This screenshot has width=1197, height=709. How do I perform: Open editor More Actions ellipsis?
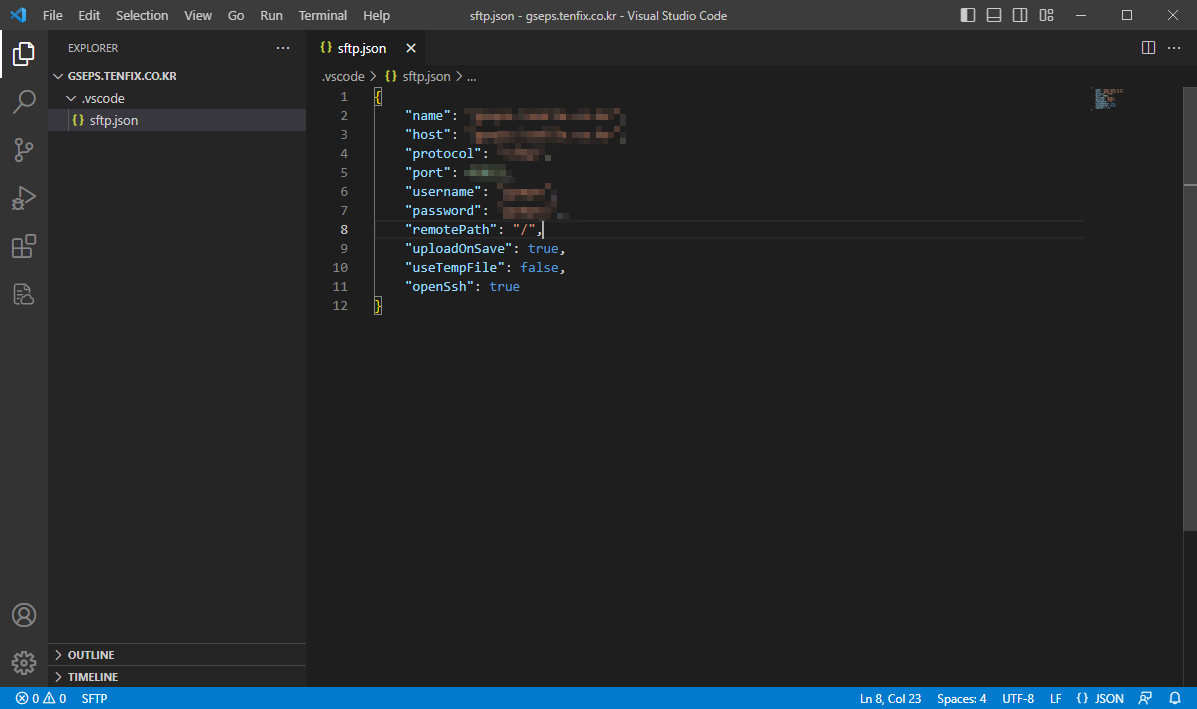pos(1174,47)
